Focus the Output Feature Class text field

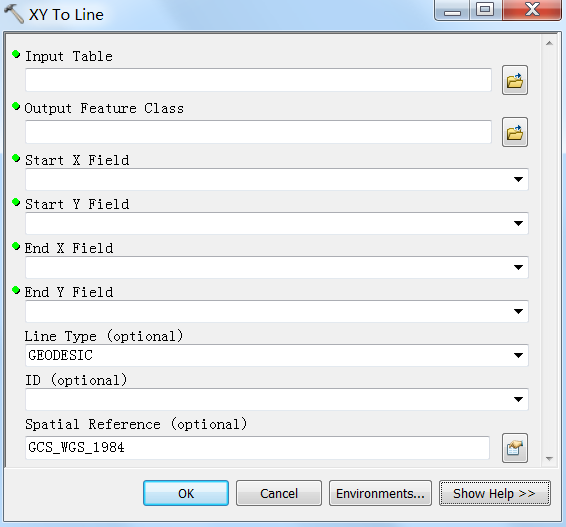point(258,132)
